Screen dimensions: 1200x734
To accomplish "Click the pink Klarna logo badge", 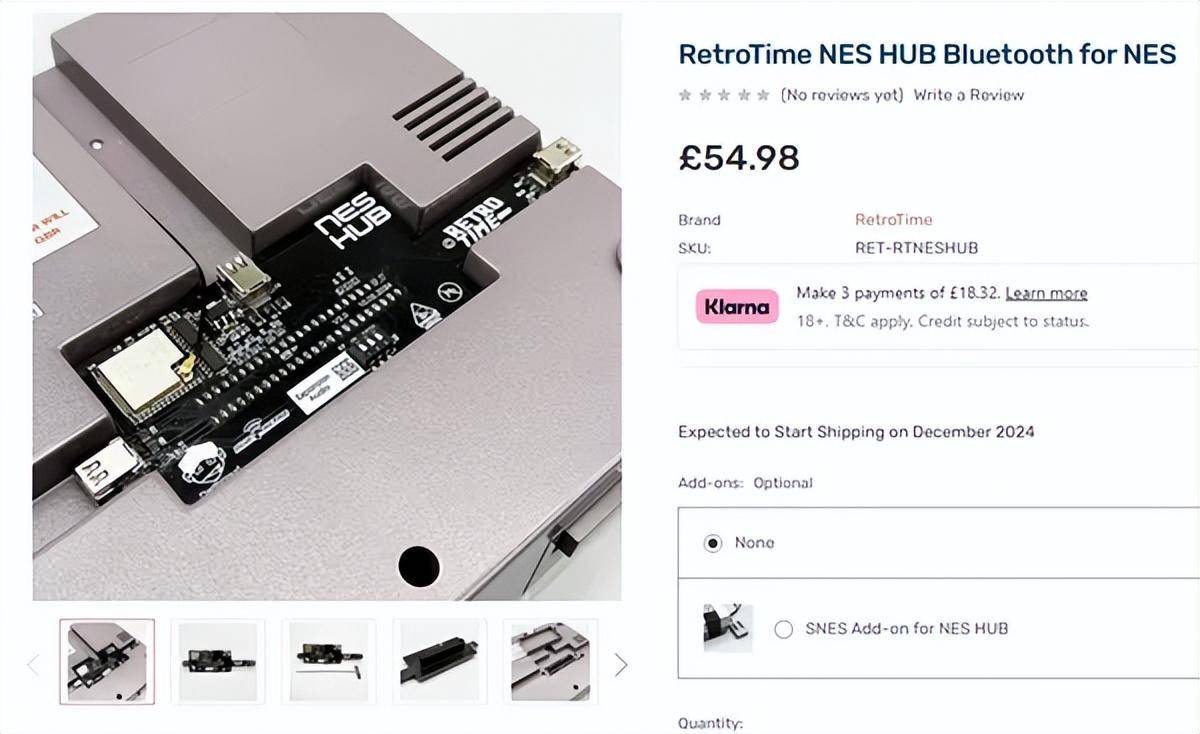I will pyautogui.click(x=738, y=307).
